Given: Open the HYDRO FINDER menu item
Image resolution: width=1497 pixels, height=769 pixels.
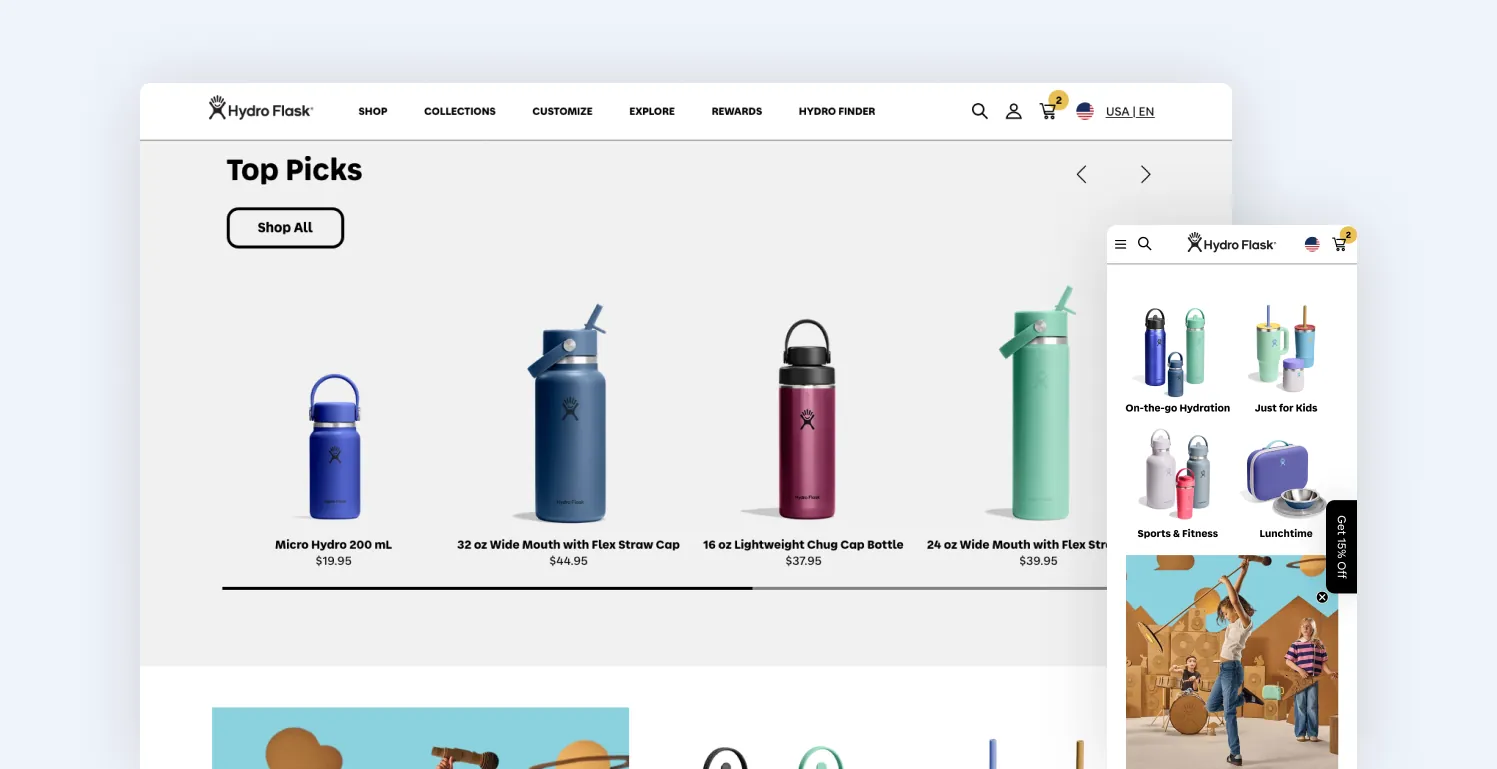Looking at the screenshot, I should click(837, 111).
